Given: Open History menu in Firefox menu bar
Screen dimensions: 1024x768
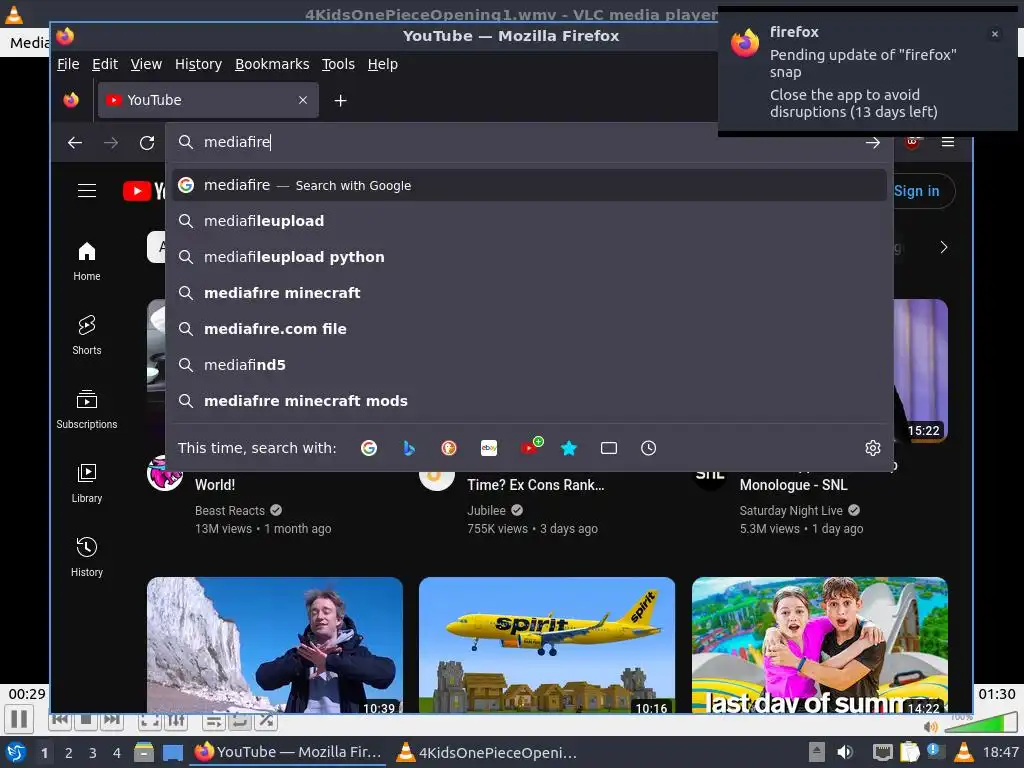Looking at the screenshot, I should pyautogui.click(x=199, y=64).
